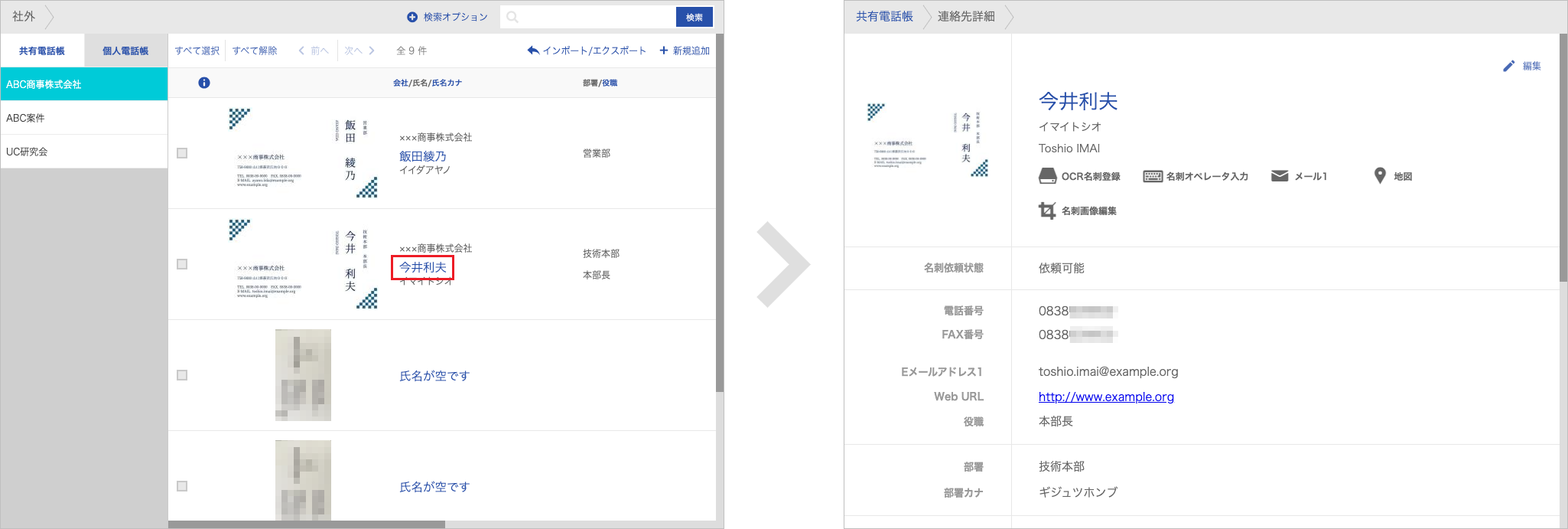Click the インポート/エクスポート label
This screenshot has width=1568, height=529.
(x=594, y=51)
